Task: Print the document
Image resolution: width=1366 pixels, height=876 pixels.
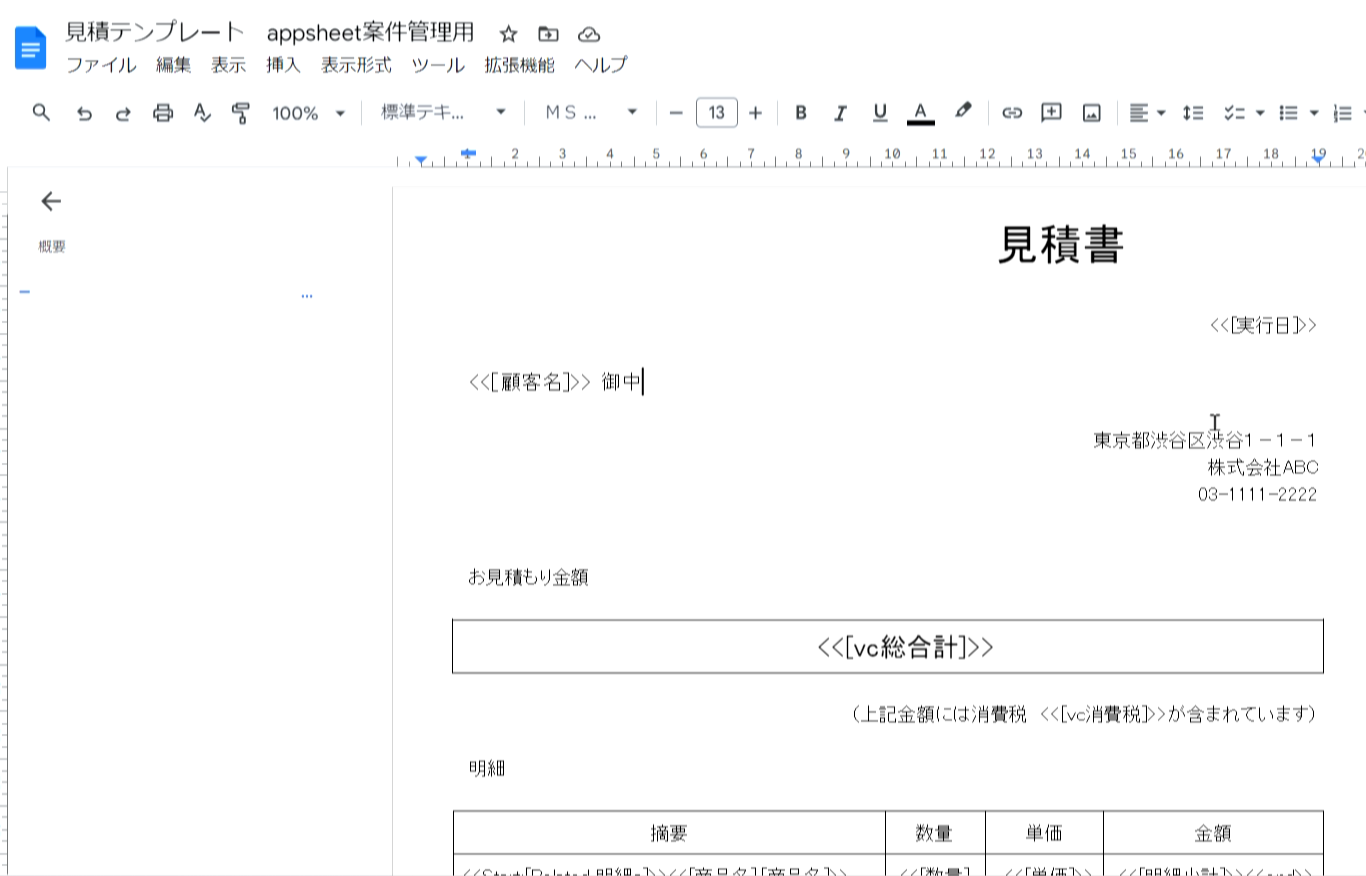Action: (163, 113)
